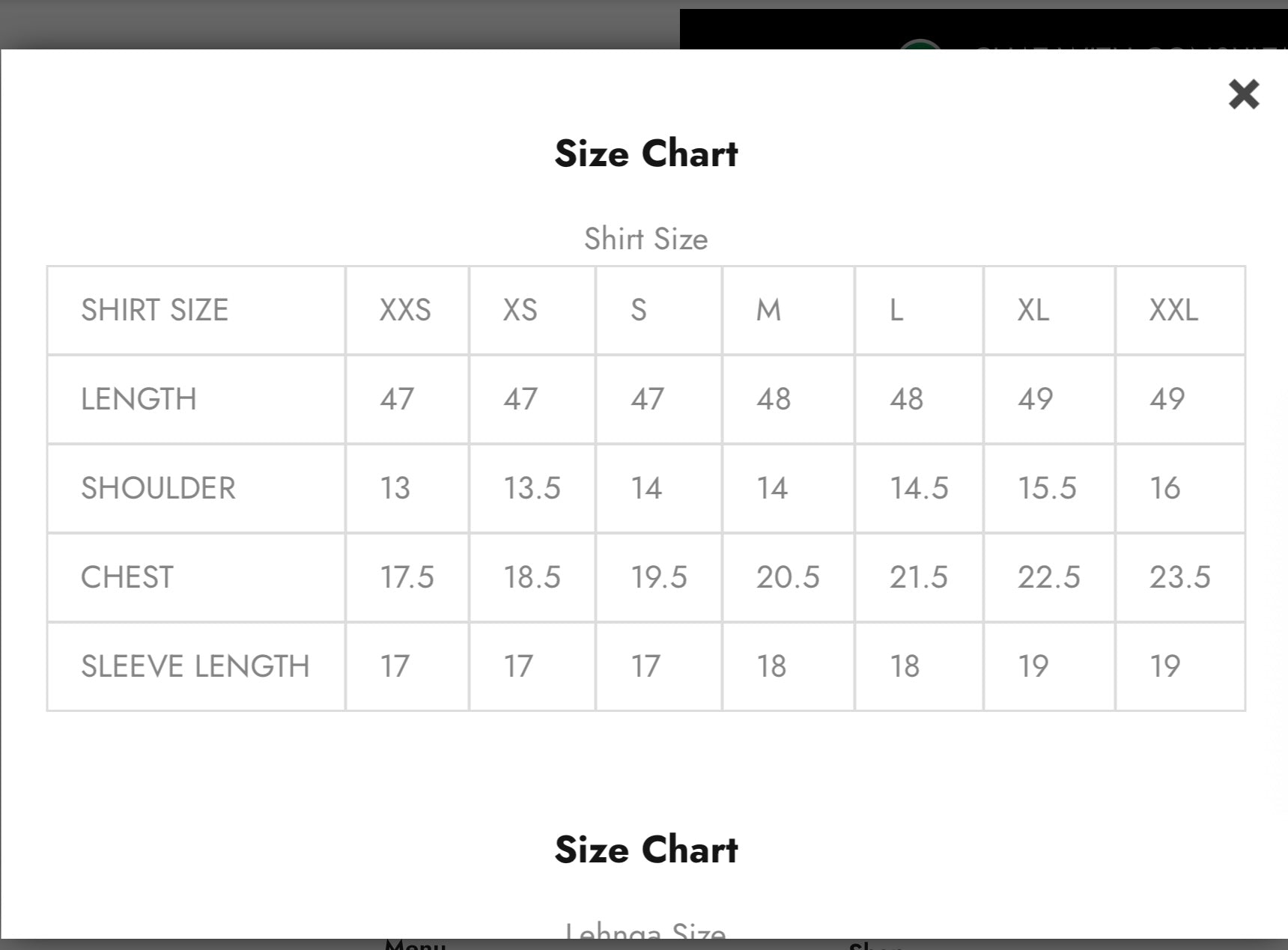The width and height of the screenshot is (1288, 950).
Task: Close the Size Chart popup
Action: click(x=1244, y=94)
